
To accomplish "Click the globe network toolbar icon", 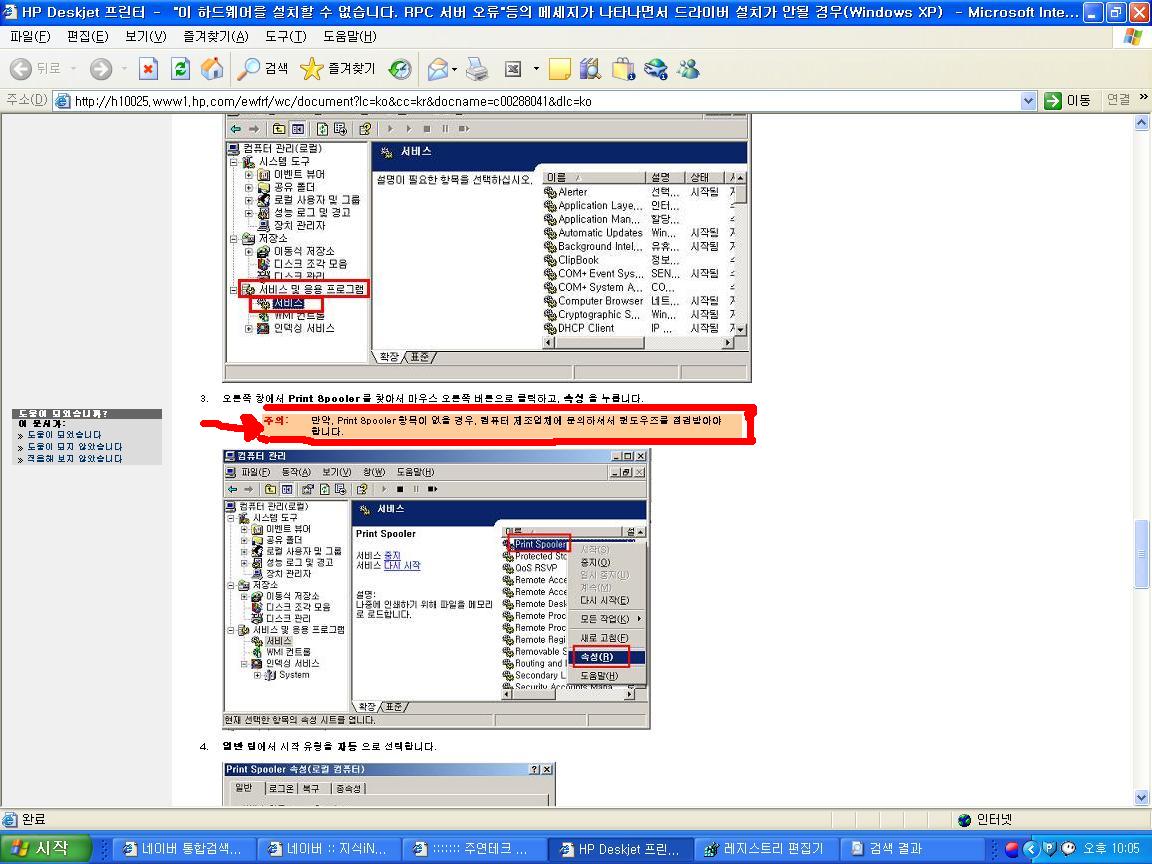I will pyautogui.click(x=655, y=69).
